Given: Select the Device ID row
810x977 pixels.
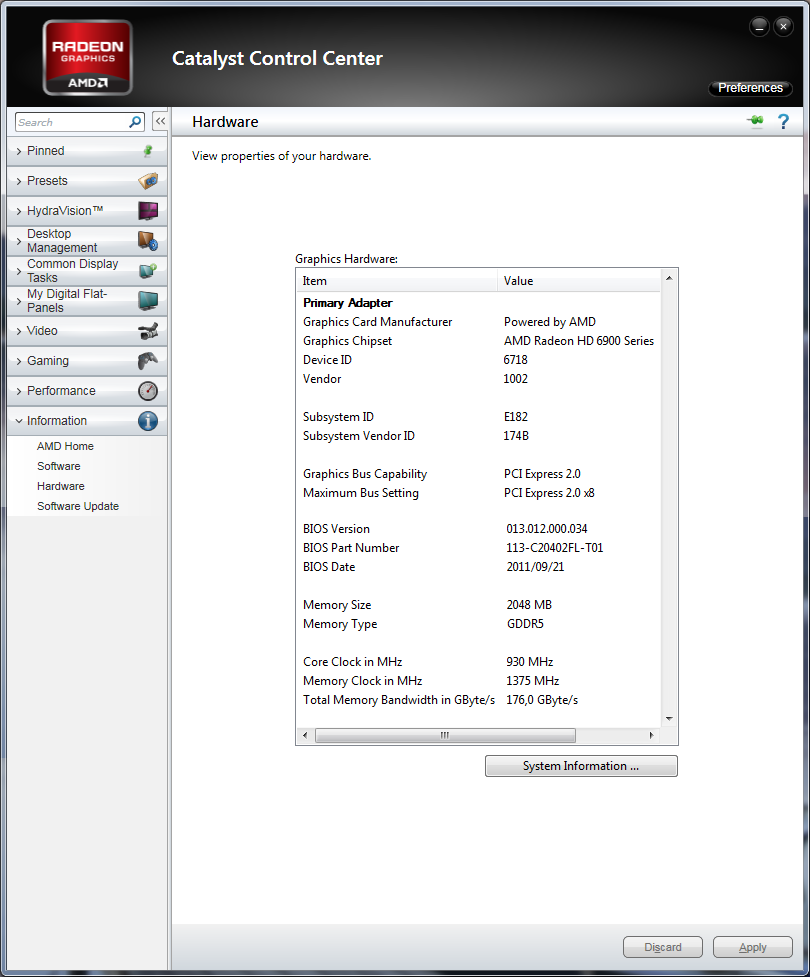Looking at the screenshot, I should pyautogui.click(x=479, y=360).
